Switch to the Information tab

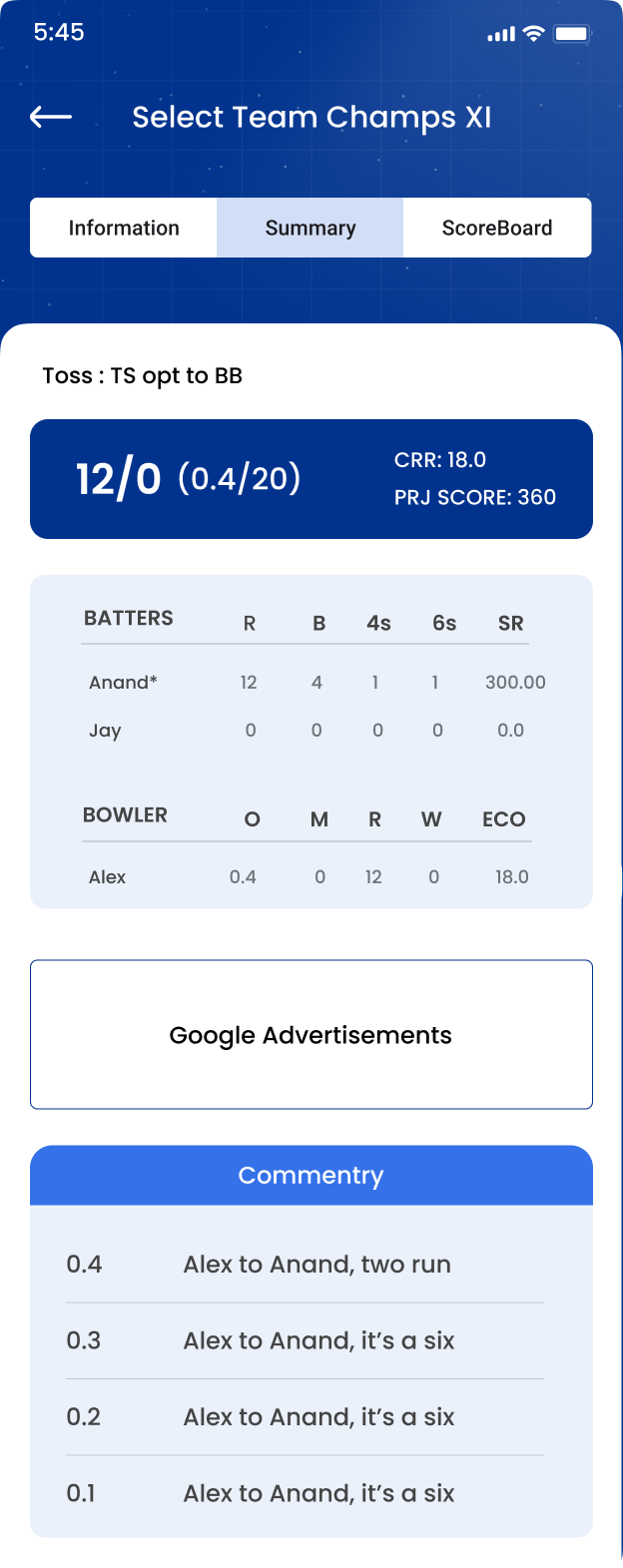[124, 228]
